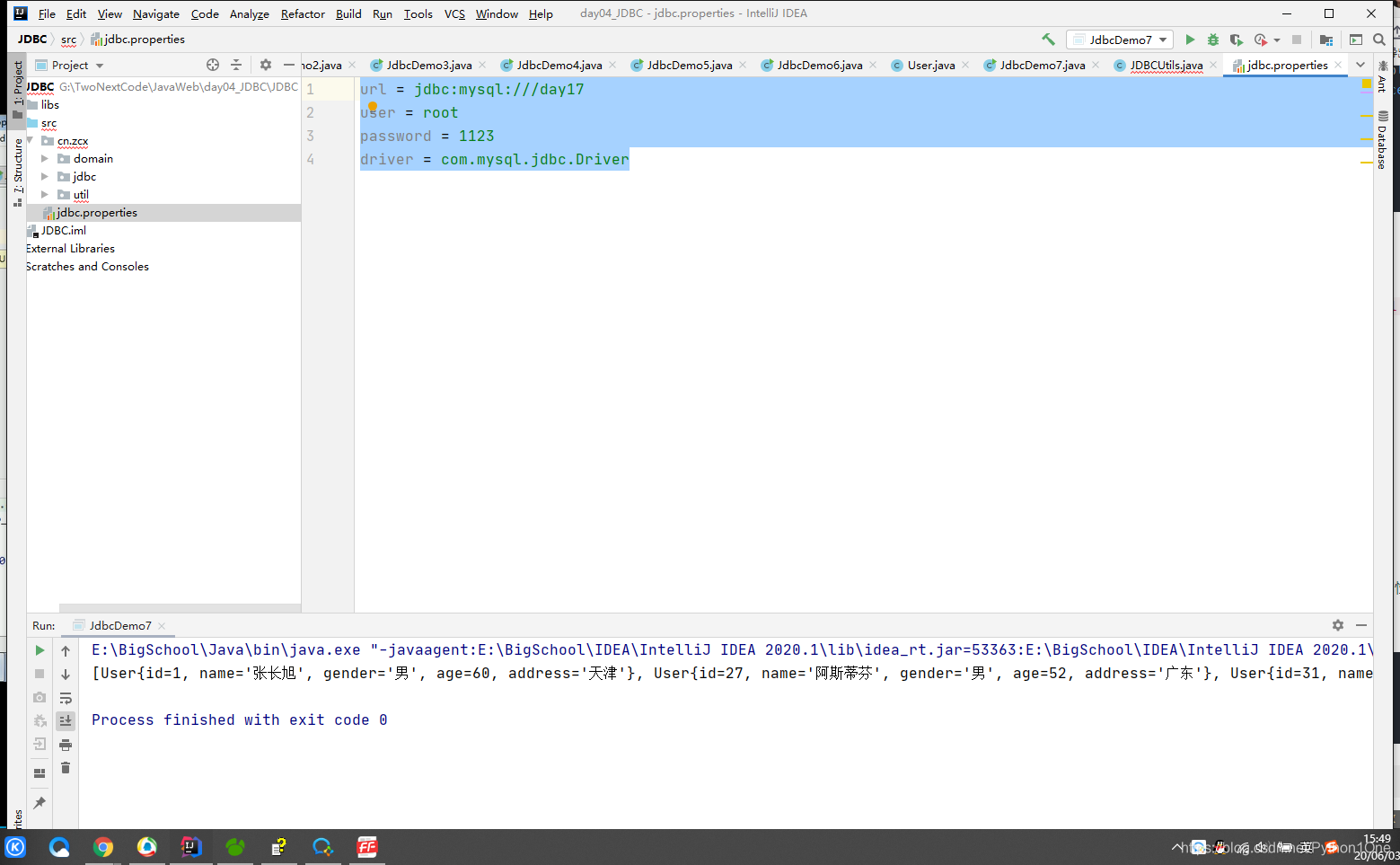Open the Refactor menu

click(303, 13)
